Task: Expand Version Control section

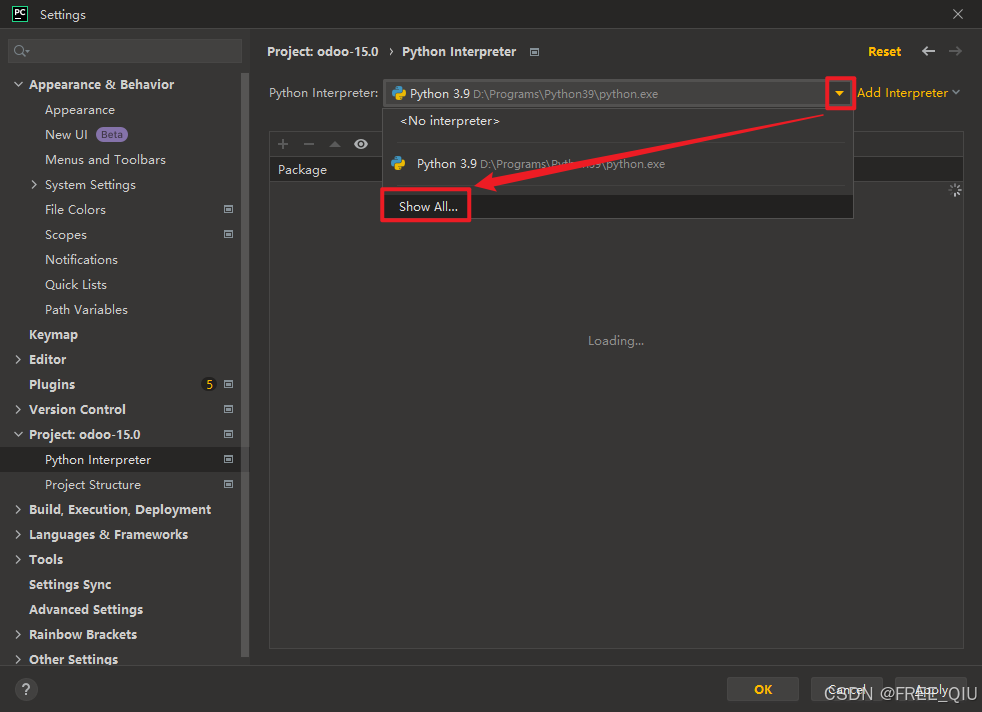Action: point(18,409)
